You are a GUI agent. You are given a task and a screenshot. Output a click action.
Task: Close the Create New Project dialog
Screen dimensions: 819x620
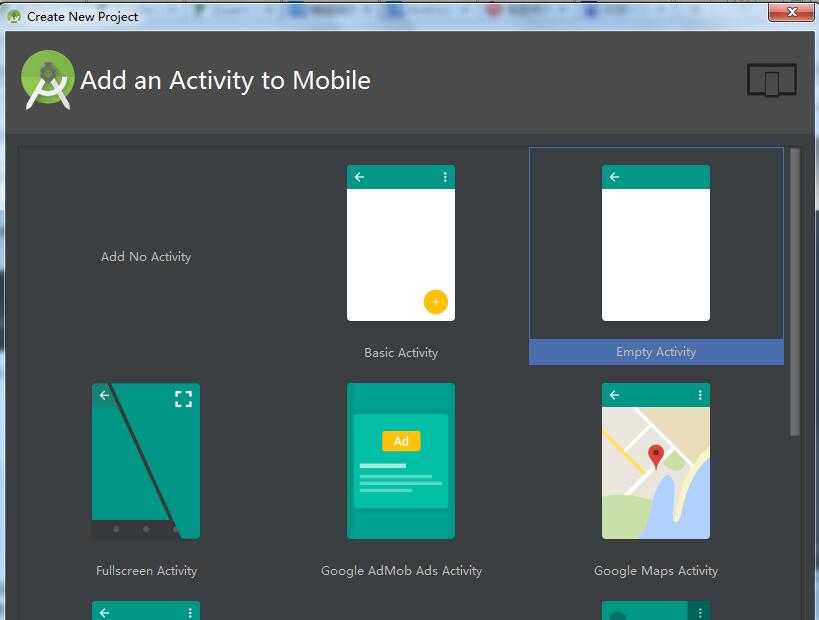791,12
